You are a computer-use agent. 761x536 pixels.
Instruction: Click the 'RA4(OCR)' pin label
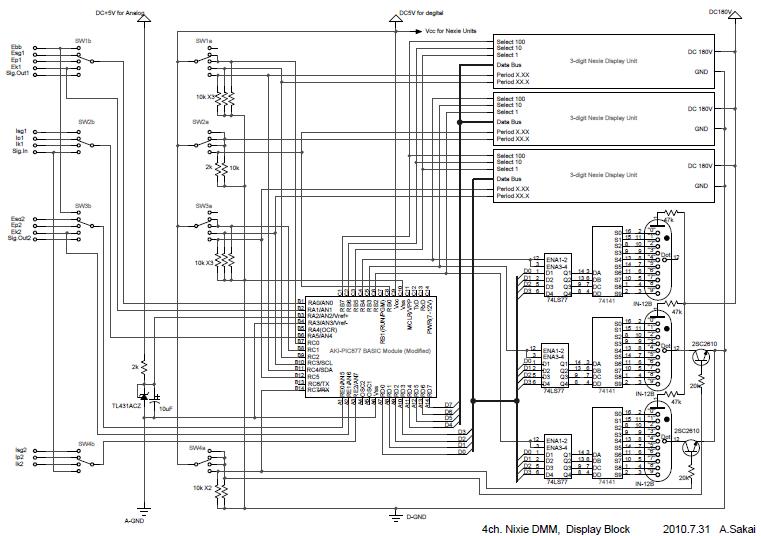pyautogui.click(x=322, y=330)
